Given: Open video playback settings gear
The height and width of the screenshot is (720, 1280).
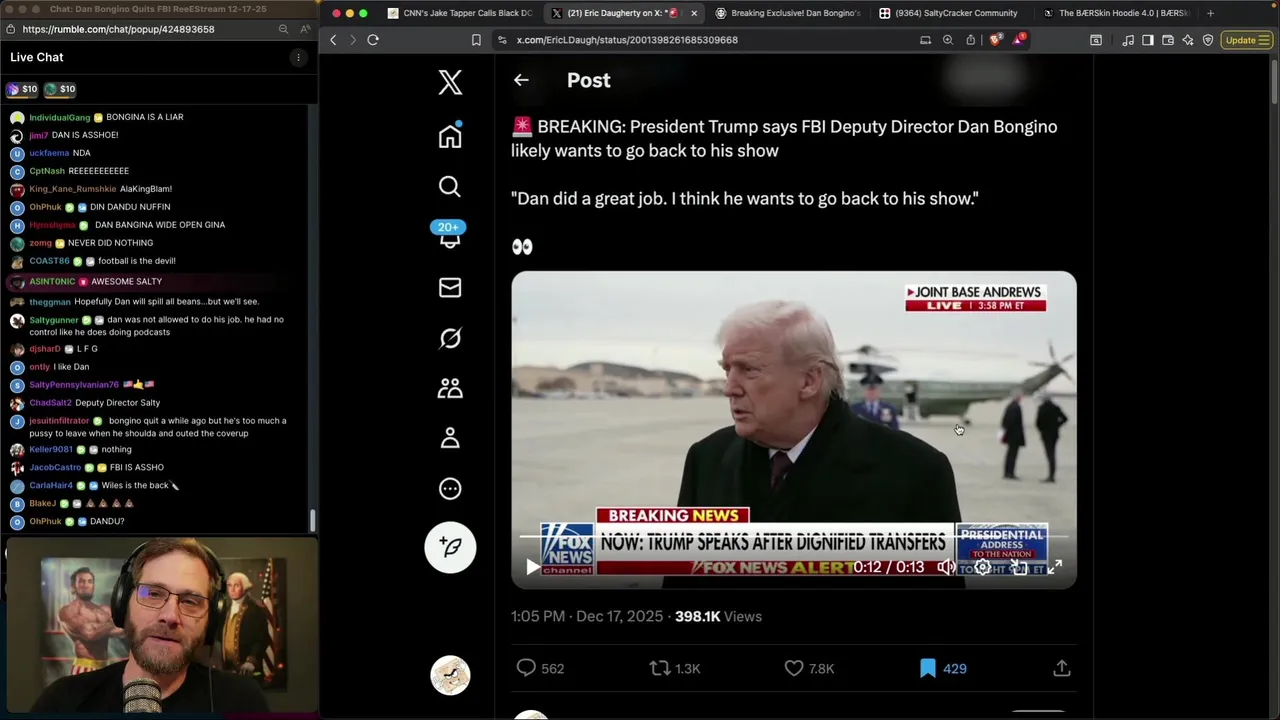Looking at the screenshot, I should (983, 567).
